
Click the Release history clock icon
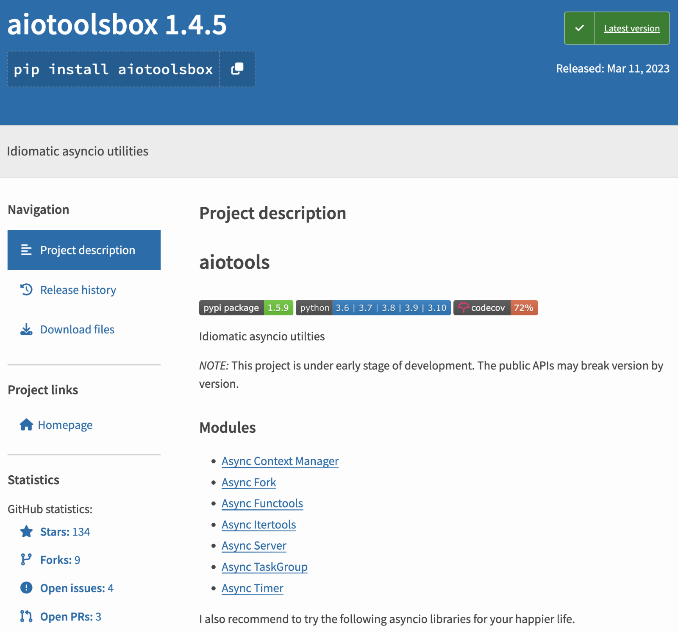coord(26,290)
